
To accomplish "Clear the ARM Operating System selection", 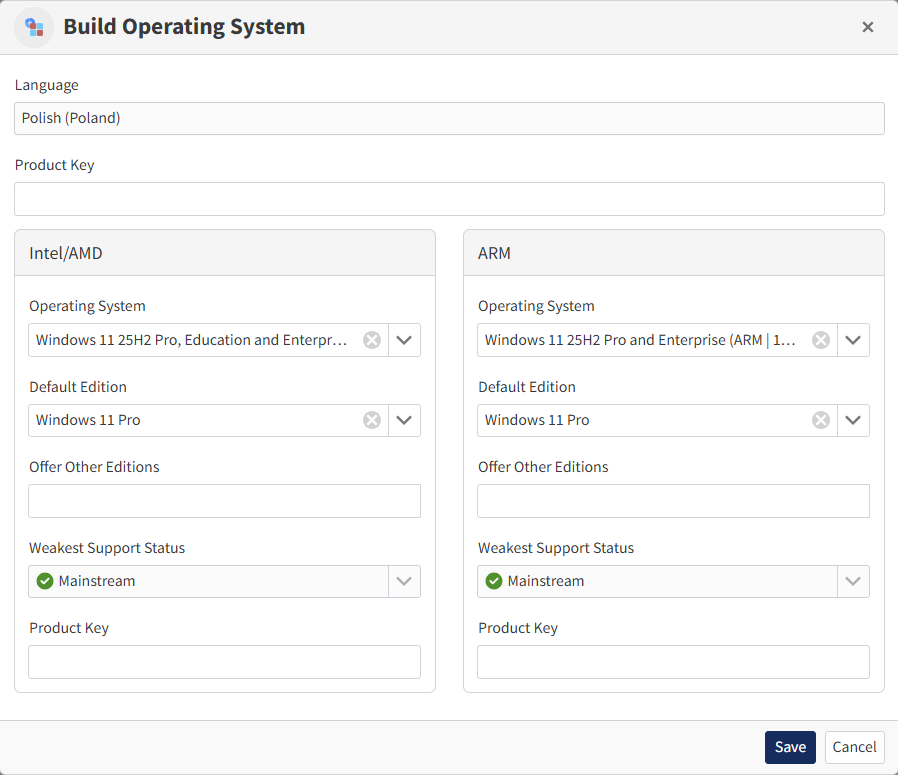I will point(820,339).
